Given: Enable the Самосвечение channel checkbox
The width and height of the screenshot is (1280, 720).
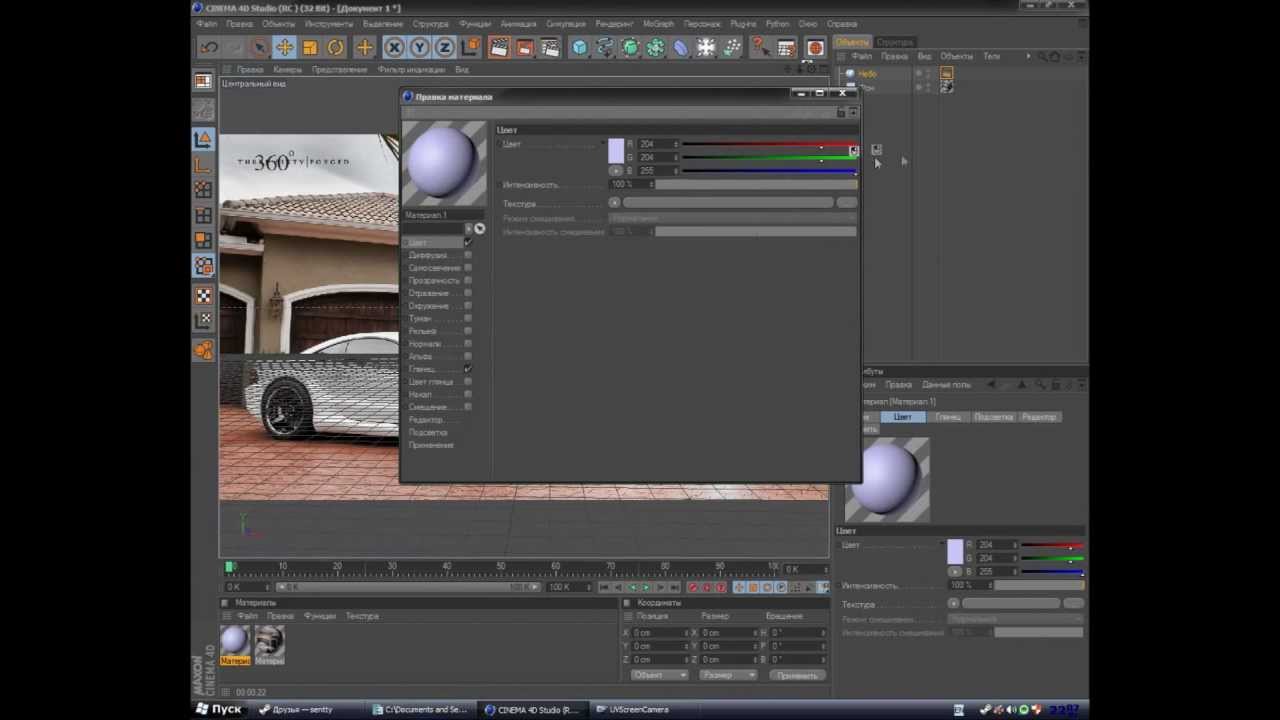Looking at the screenshot, I should point(468,268).
